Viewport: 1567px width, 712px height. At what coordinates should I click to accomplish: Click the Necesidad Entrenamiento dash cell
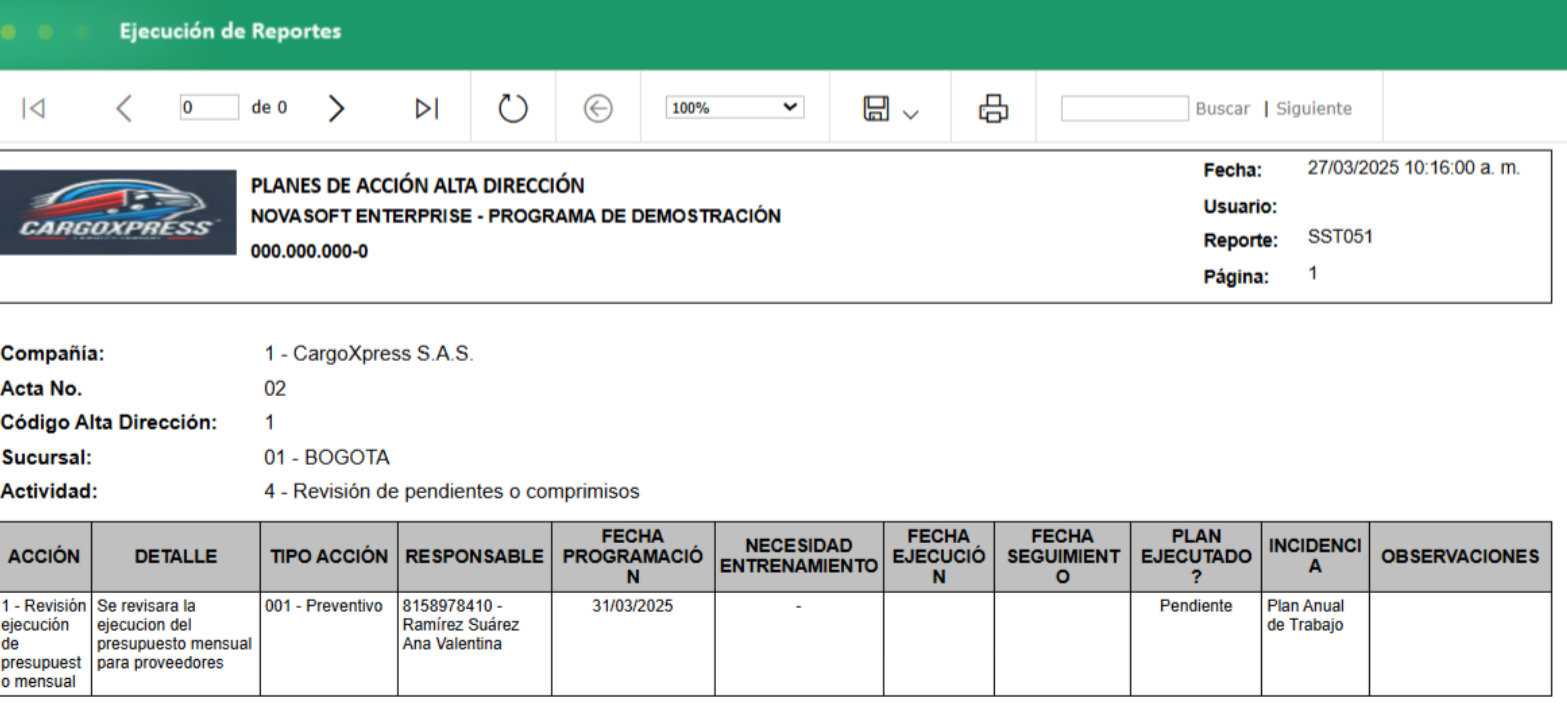click(x=798, y=605)
